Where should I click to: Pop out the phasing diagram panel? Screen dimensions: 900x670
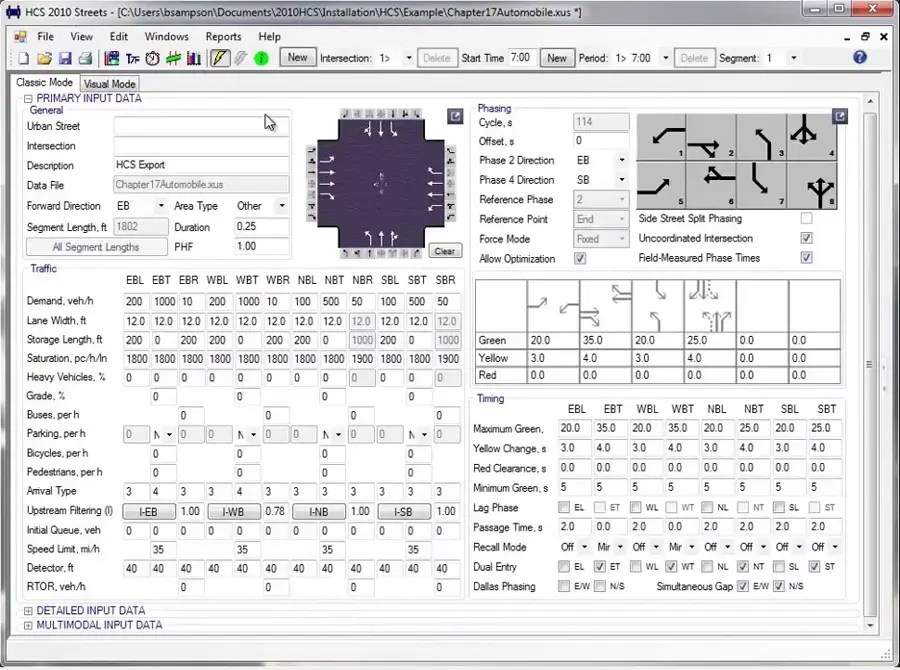tap(840, 117)
